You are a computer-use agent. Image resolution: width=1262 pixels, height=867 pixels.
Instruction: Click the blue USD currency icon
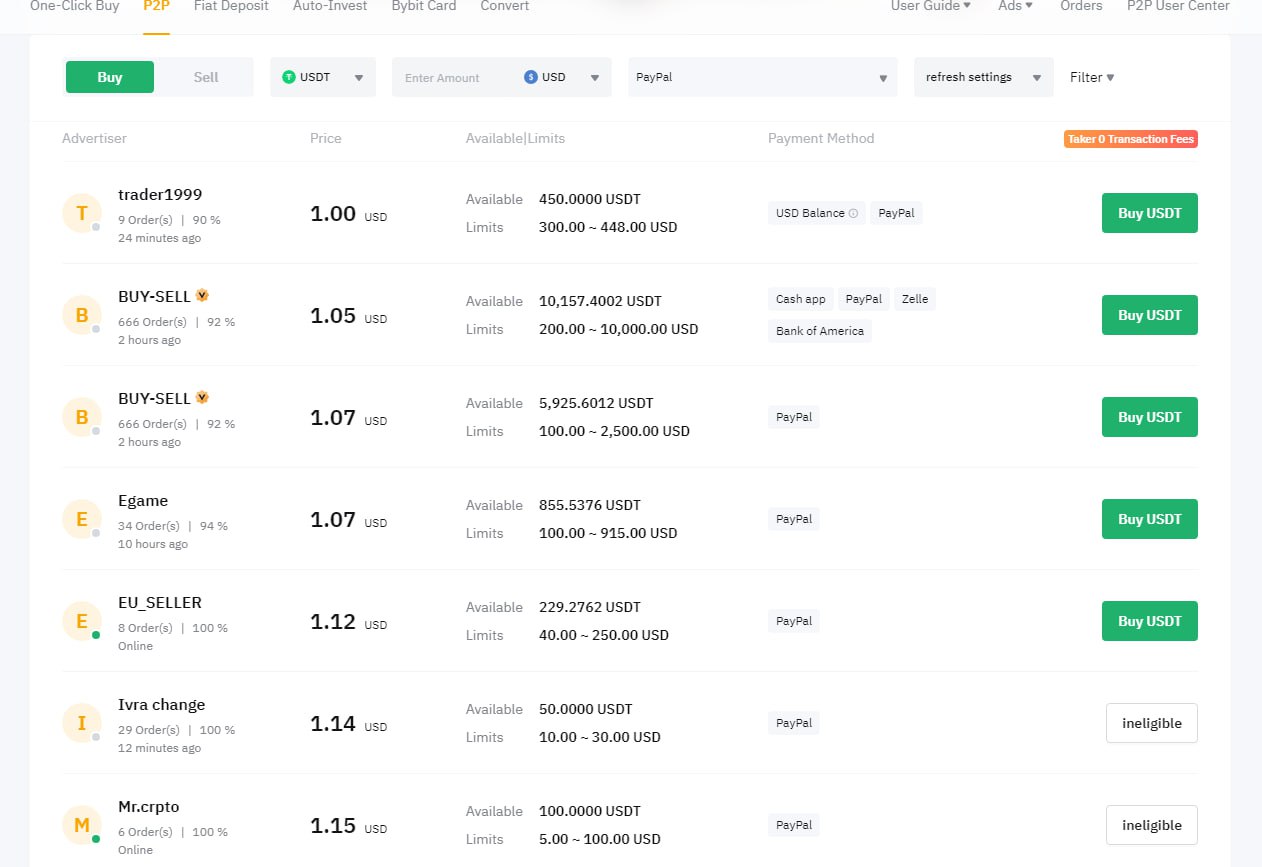(531, 77)
